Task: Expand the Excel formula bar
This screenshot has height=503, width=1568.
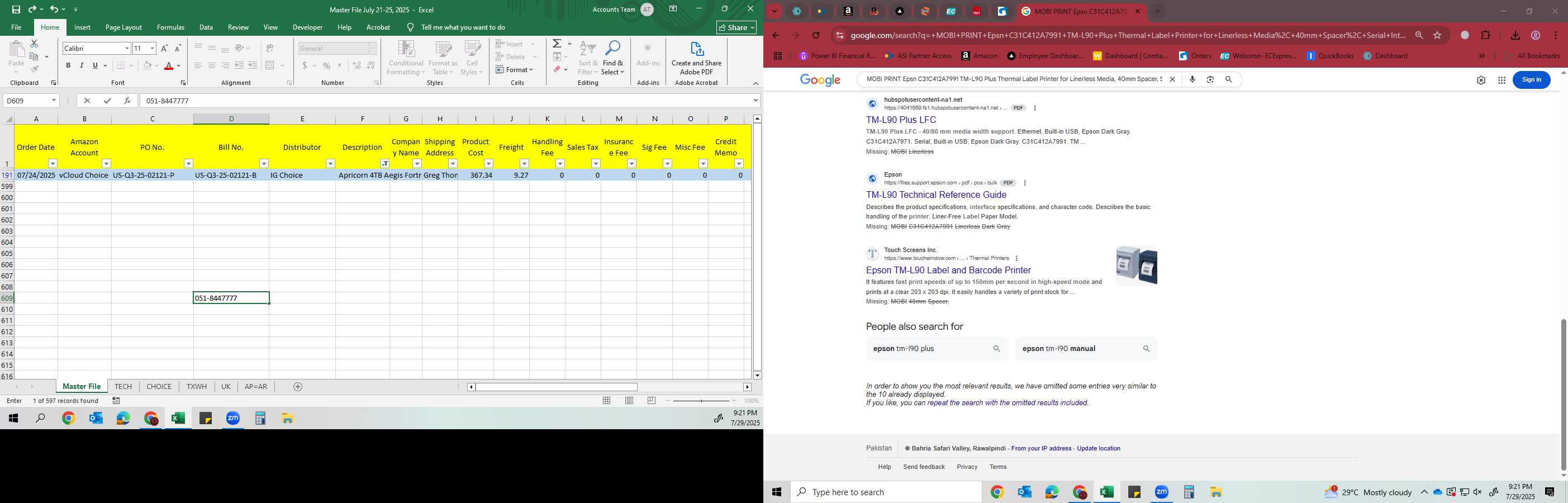Action: (756, 101)
